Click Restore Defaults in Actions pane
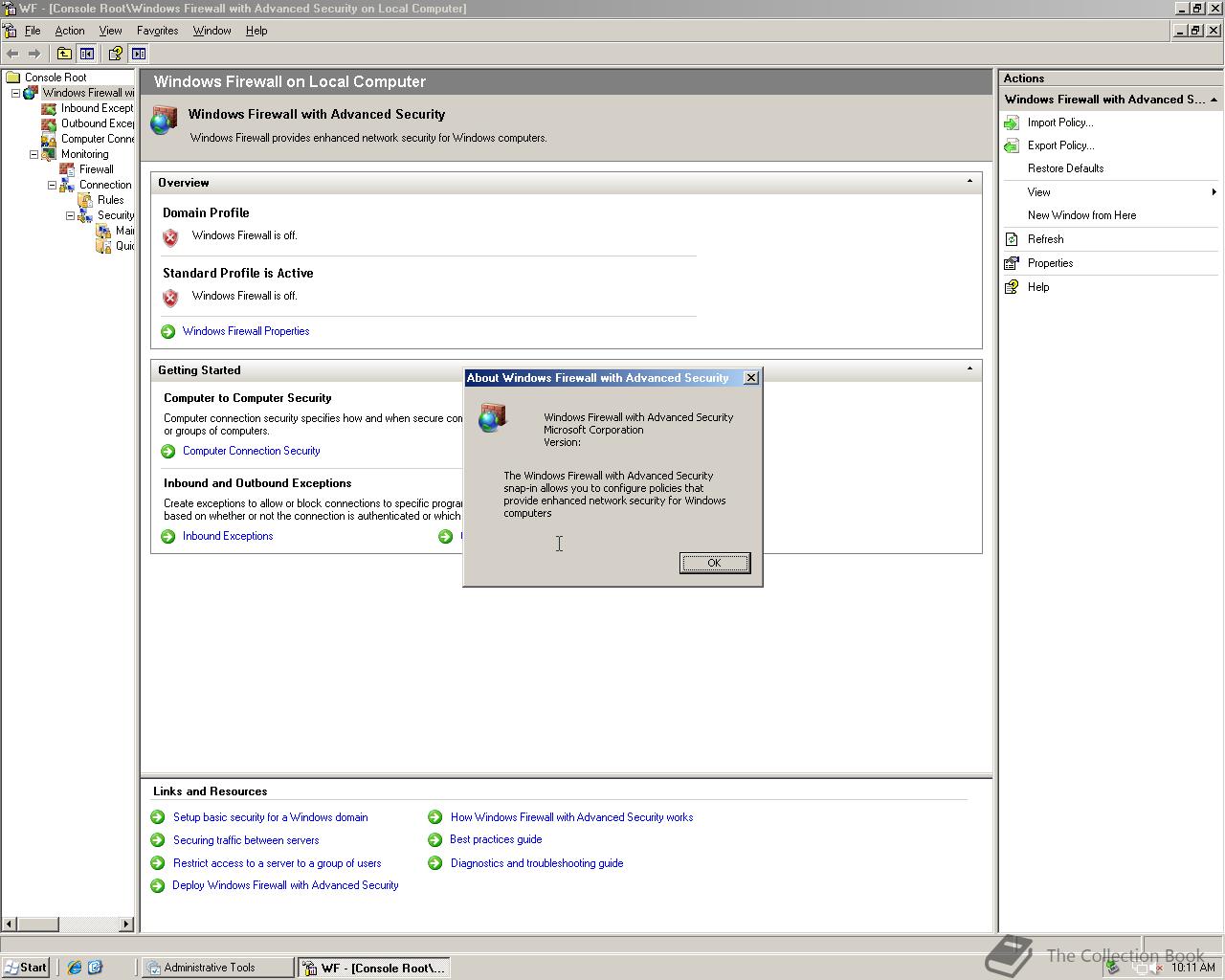Image resolution: width=1225 pixels, height=980 pixels. (1065, 168)
